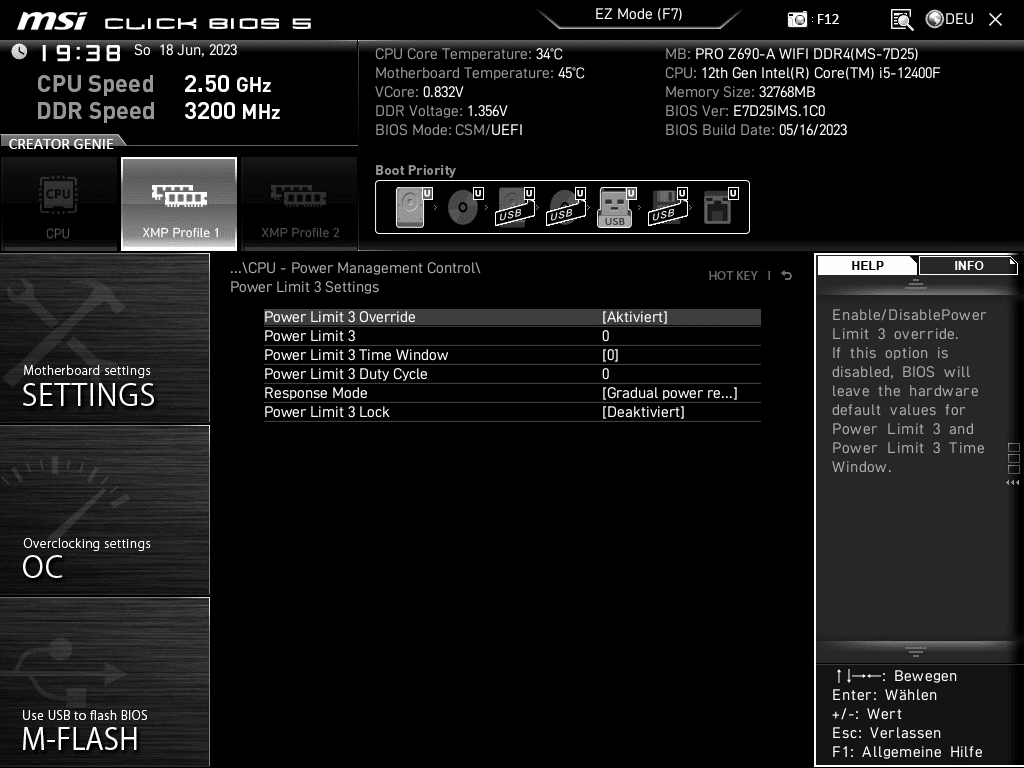Open Motherboard SETTINGS section
The height and width of the screenshot is (768, 1024).
click(104, 338)
